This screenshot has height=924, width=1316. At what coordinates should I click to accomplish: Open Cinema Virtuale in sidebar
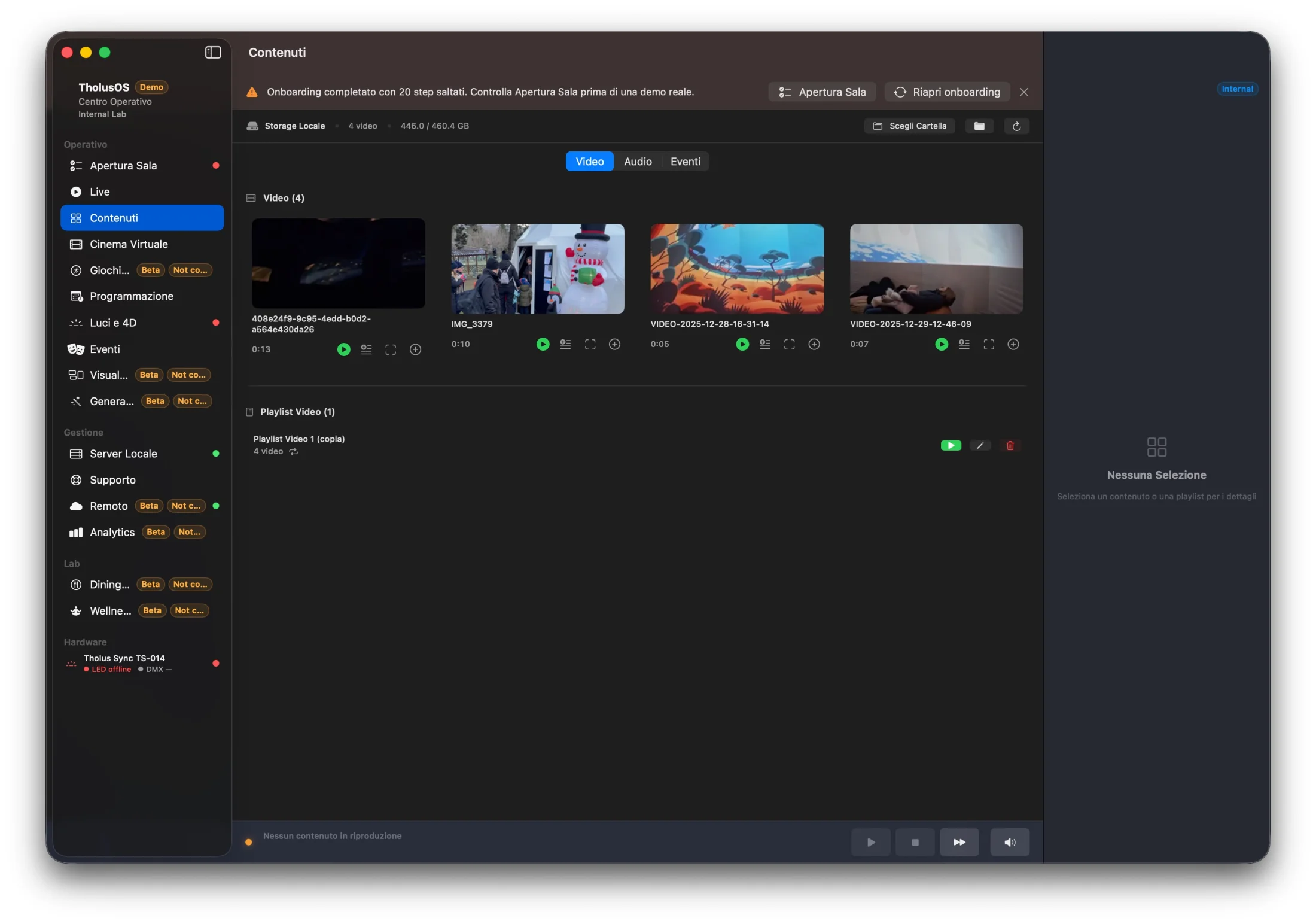pyautogui.click(x=142, y=244)
